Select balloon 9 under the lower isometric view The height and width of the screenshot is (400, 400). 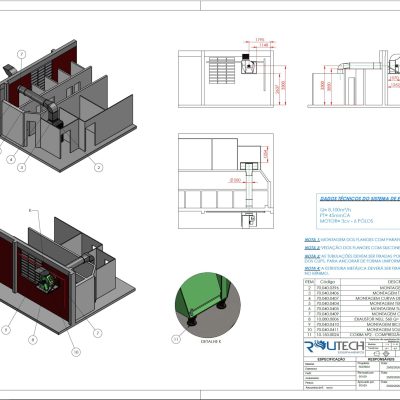coord(6,330)
